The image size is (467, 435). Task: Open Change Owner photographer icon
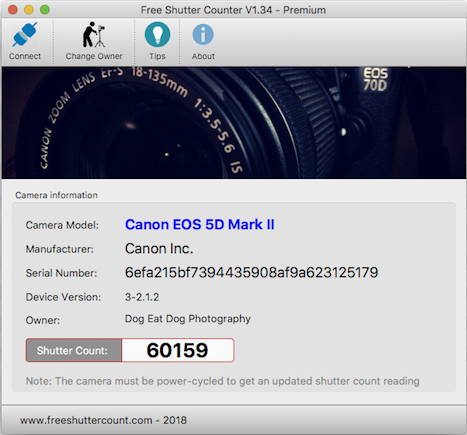94,35
